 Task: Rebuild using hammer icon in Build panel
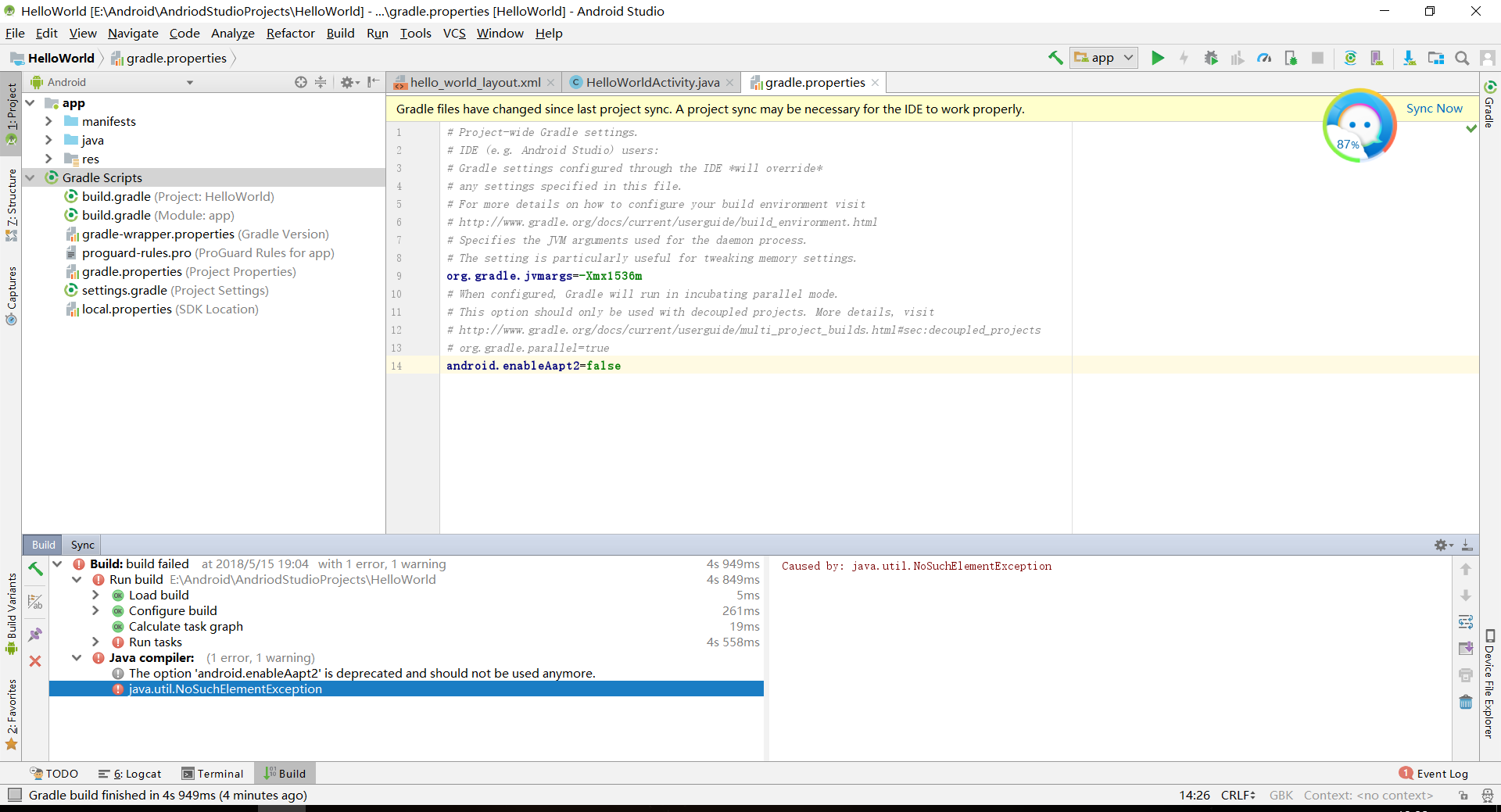(x=35, y=569)
